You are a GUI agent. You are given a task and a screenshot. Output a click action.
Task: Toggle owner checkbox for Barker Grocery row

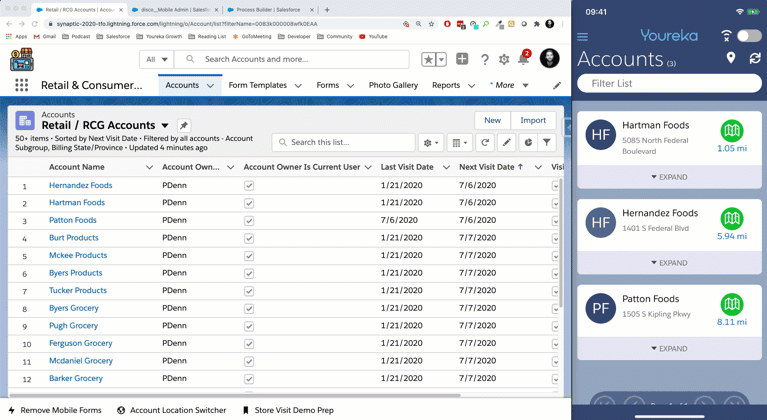coord(249,379)
